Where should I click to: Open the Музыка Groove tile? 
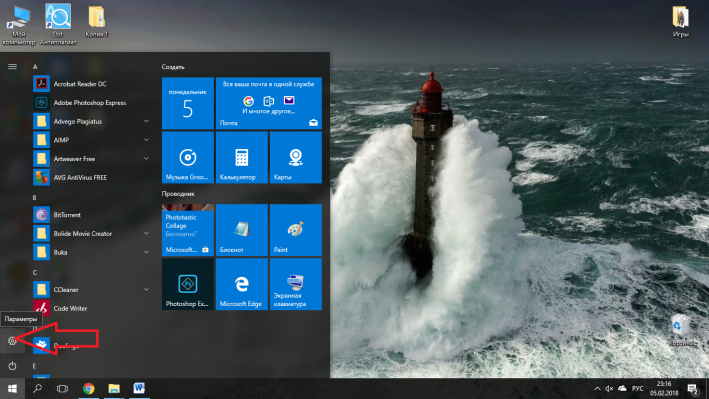pyautogui.click(x=188, y=157)
